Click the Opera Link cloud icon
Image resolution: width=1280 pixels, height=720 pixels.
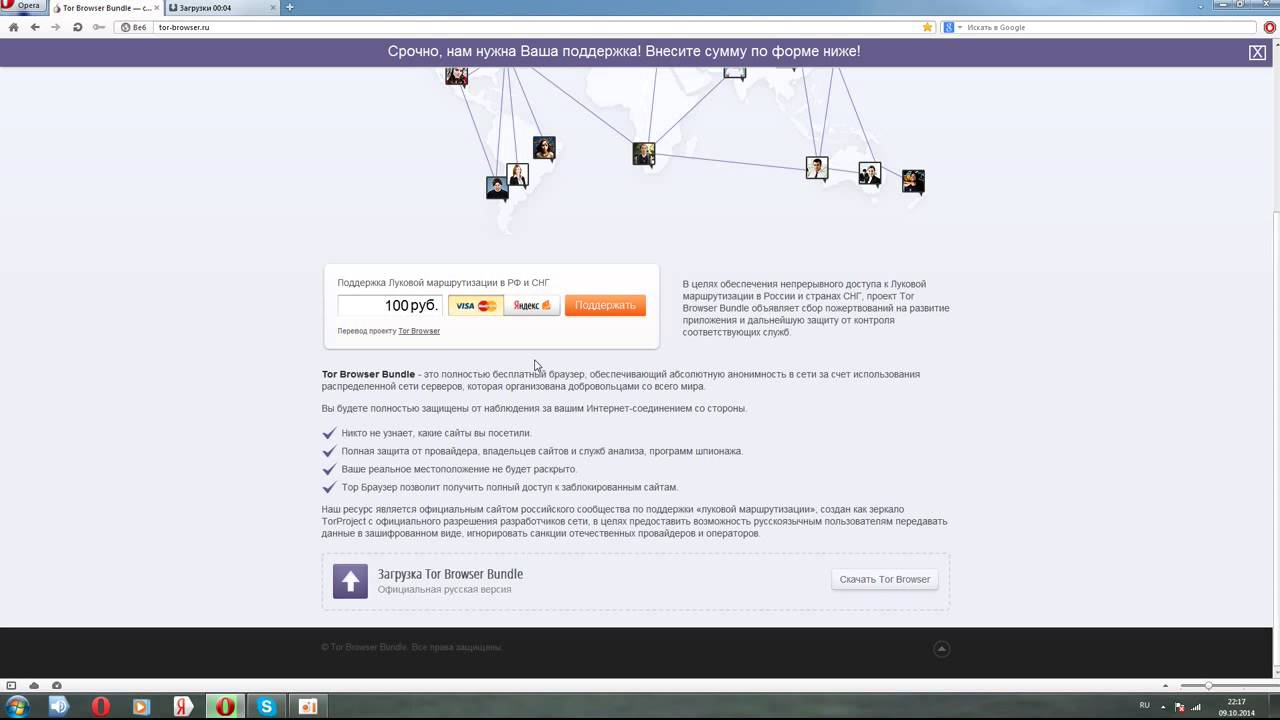[x=34, y=685]
